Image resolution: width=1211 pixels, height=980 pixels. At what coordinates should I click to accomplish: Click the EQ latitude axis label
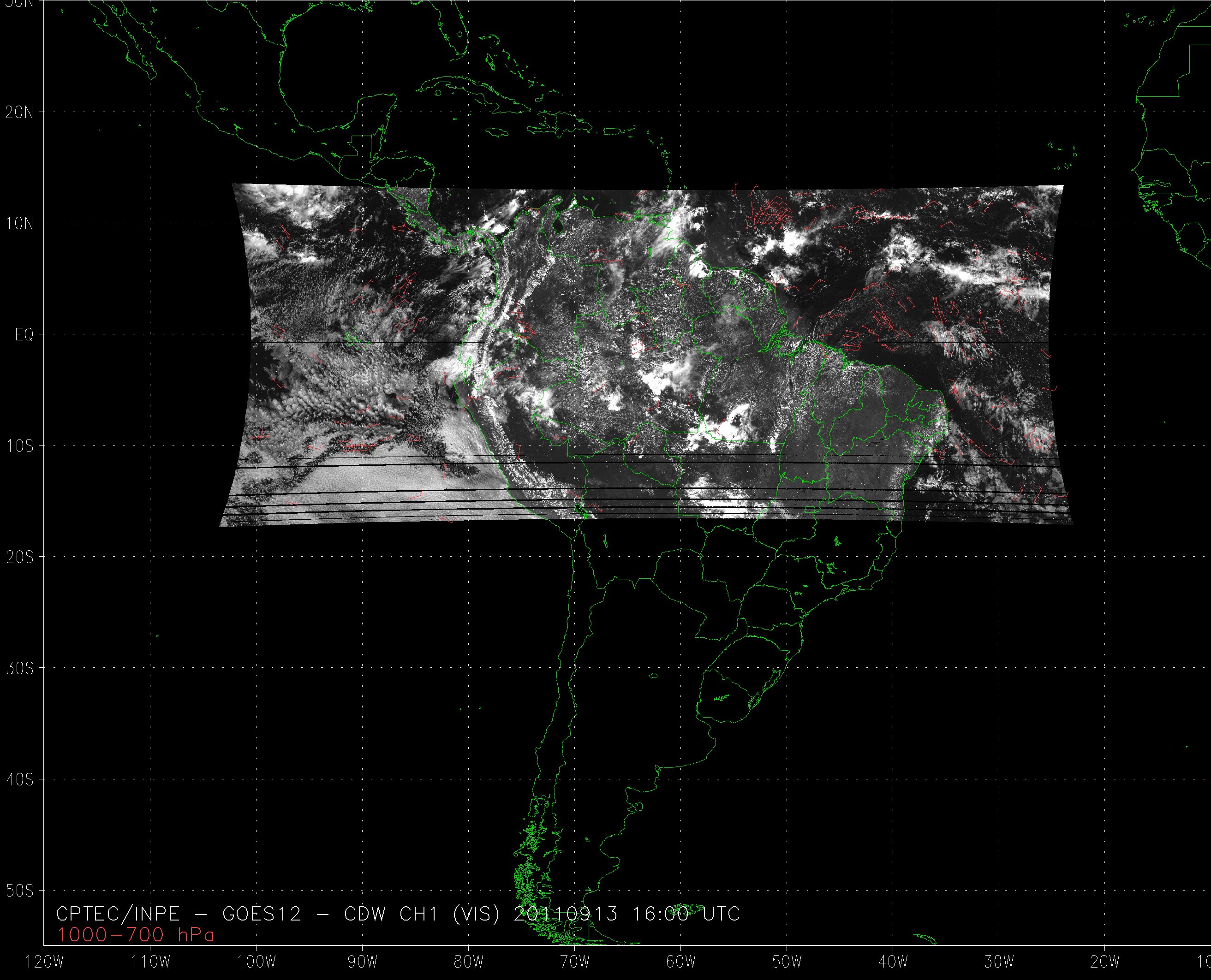pyautogui.click(x=24, y=335)
